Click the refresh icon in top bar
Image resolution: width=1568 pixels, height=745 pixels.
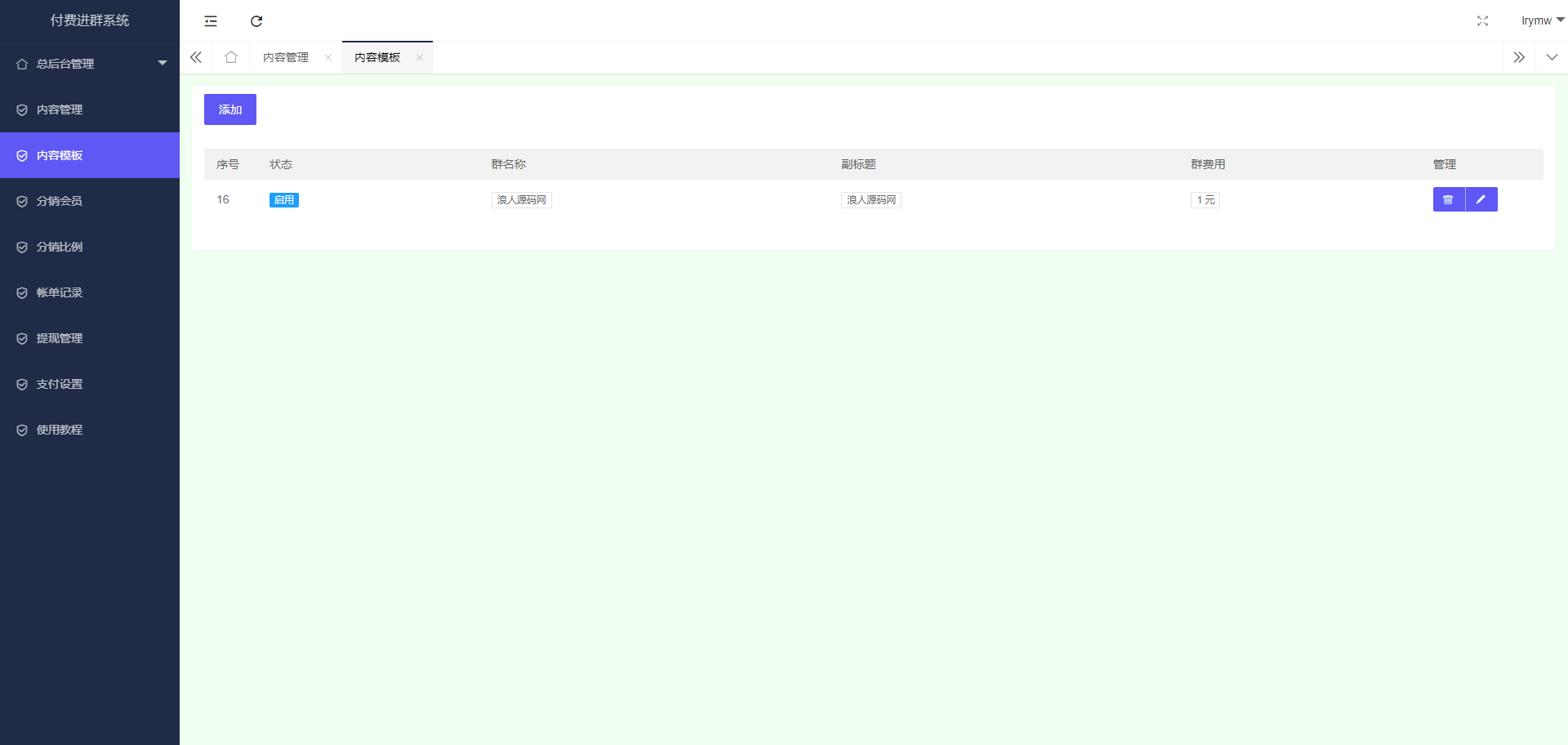pos(256,21)
